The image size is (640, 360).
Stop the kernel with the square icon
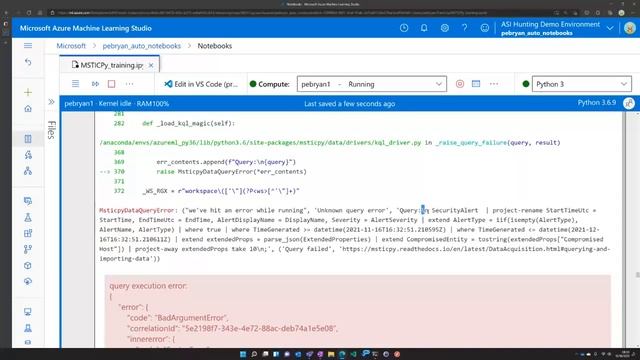point(111,84)
